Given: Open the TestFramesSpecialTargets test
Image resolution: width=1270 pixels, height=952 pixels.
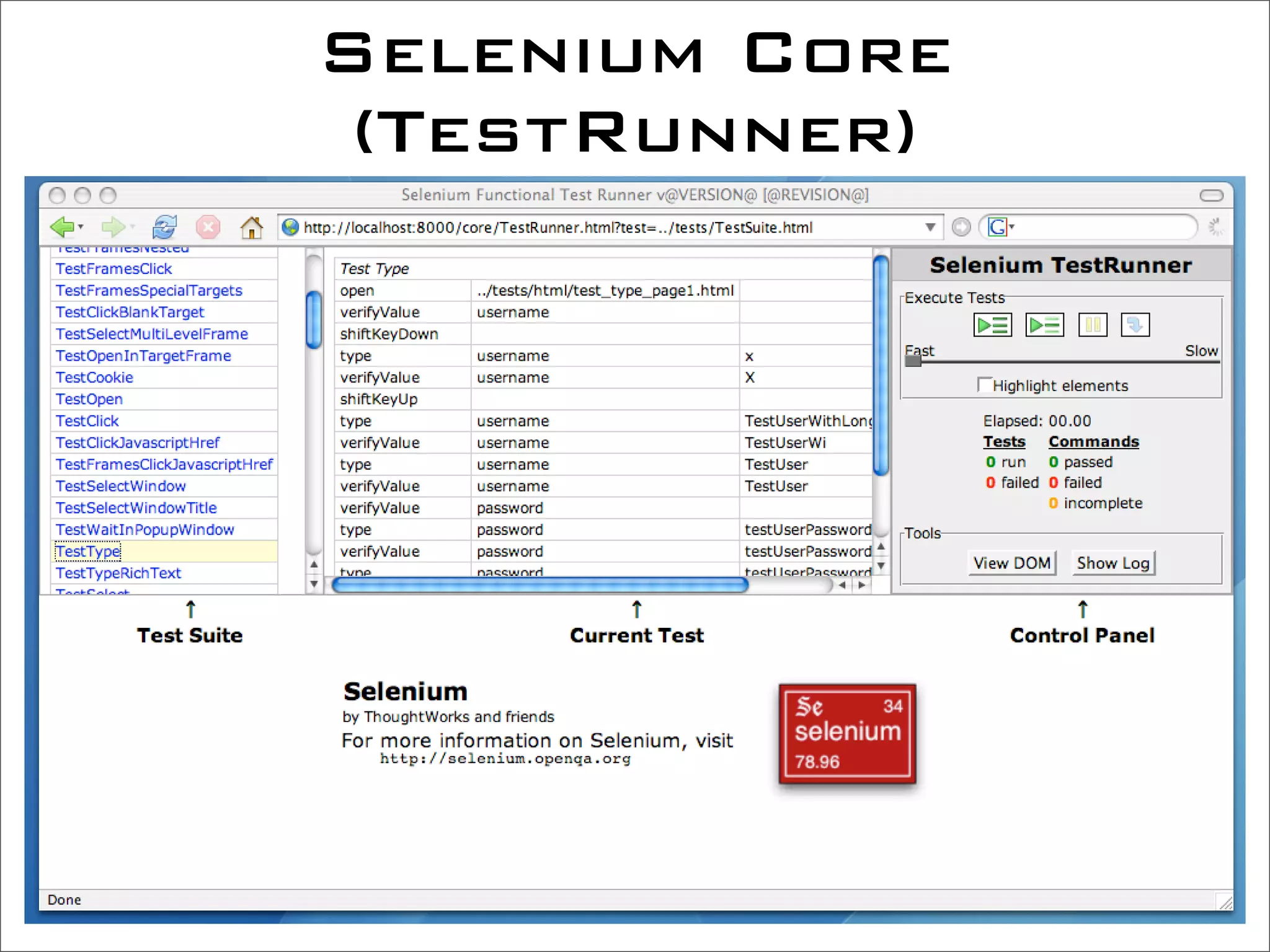Looking at the screenshot, I should [x=149, y=291].
